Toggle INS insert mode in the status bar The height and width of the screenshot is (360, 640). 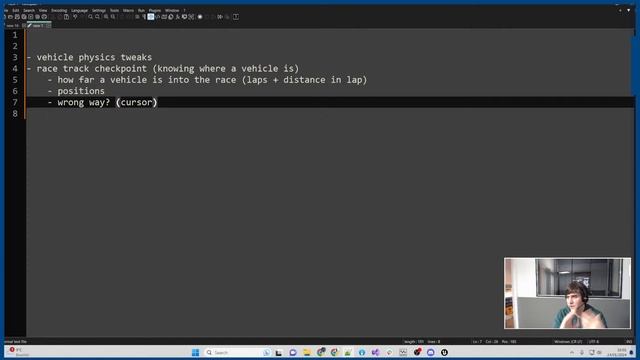coord(629,342)
